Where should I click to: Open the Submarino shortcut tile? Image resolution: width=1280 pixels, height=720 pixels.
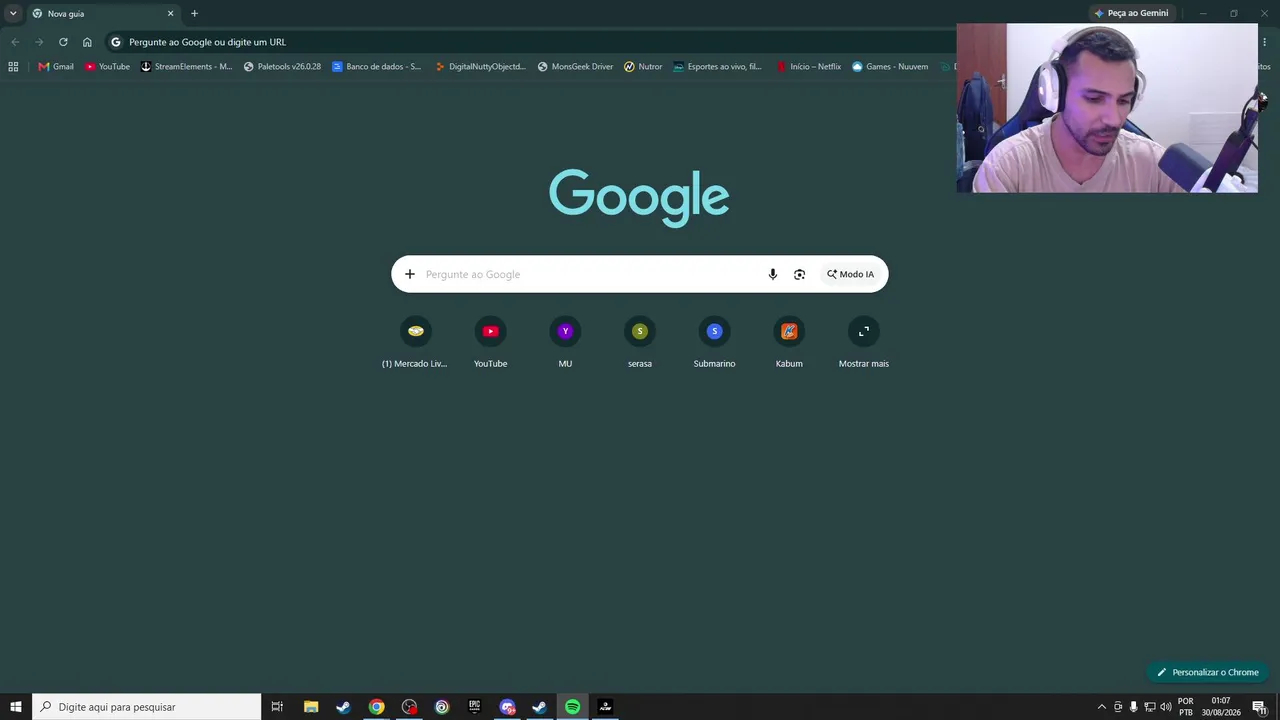[714, 343]
